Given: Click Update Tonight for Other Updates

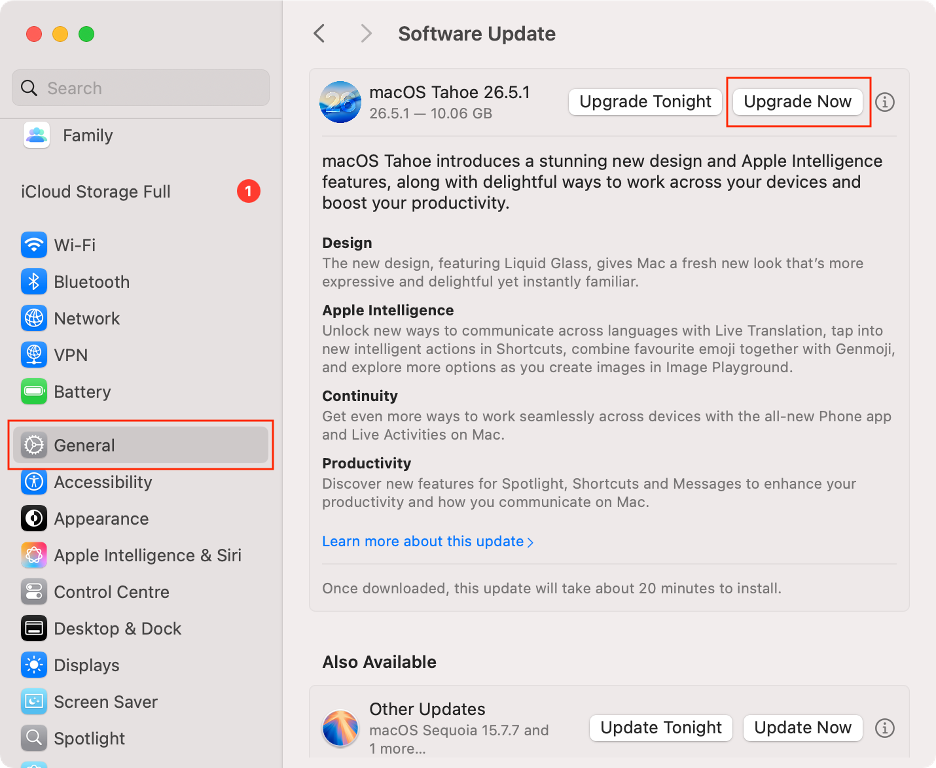Looking at the screenshot, I should 661,728.
